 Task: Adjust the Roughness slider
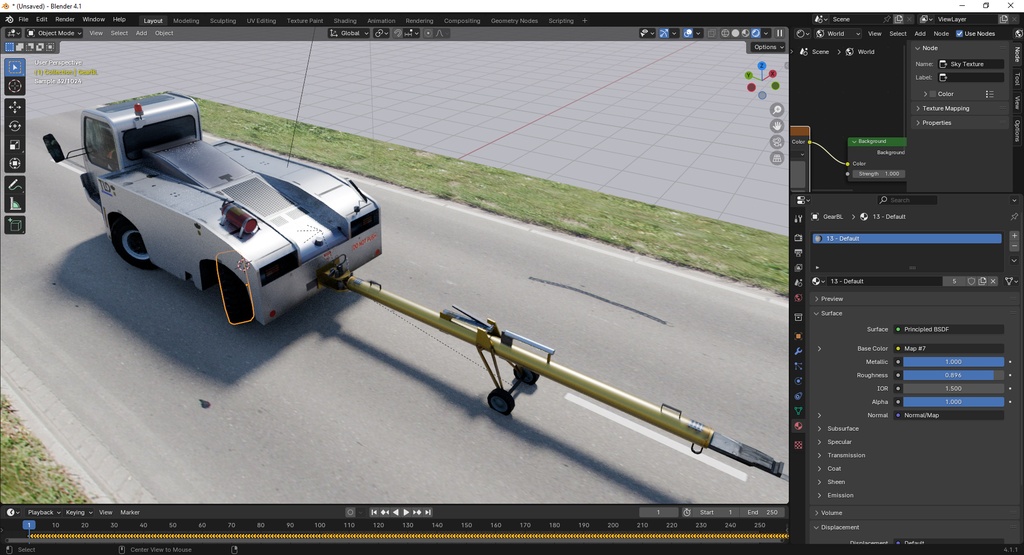tap(953, 375)
